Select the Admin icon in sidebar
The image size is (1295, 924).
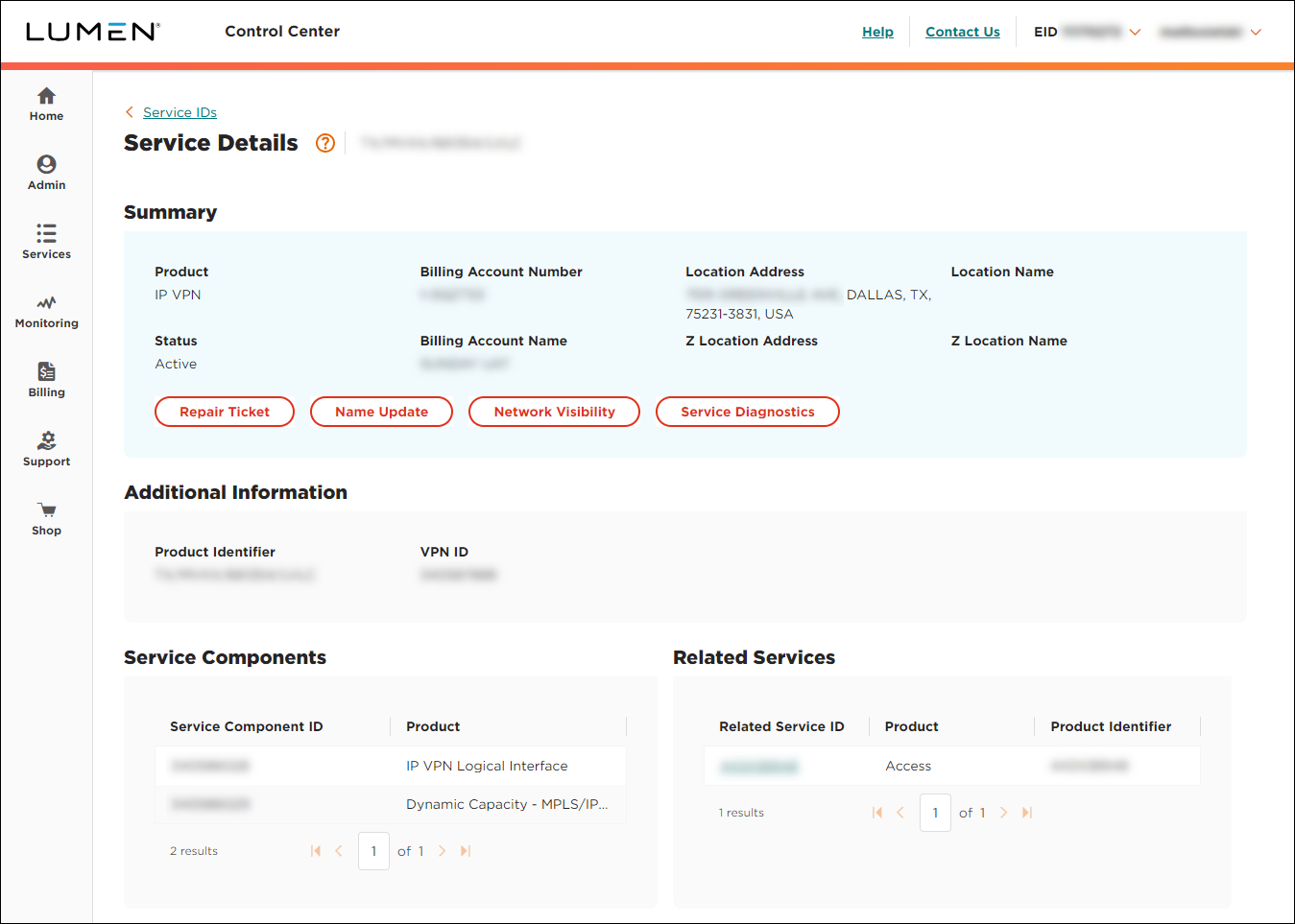[46, 172]
